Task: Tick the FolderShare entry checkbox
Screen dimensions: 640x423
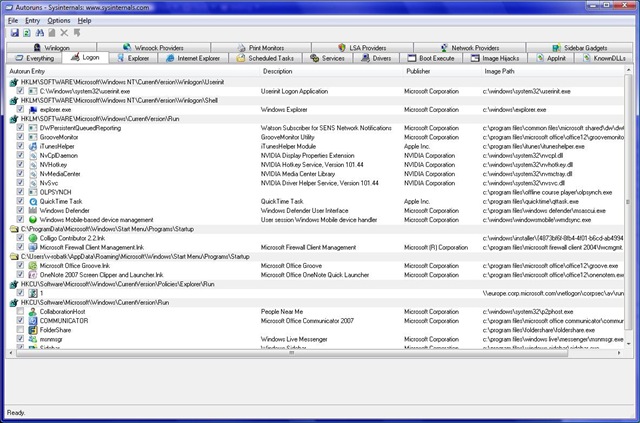Action: pos(20,329)
